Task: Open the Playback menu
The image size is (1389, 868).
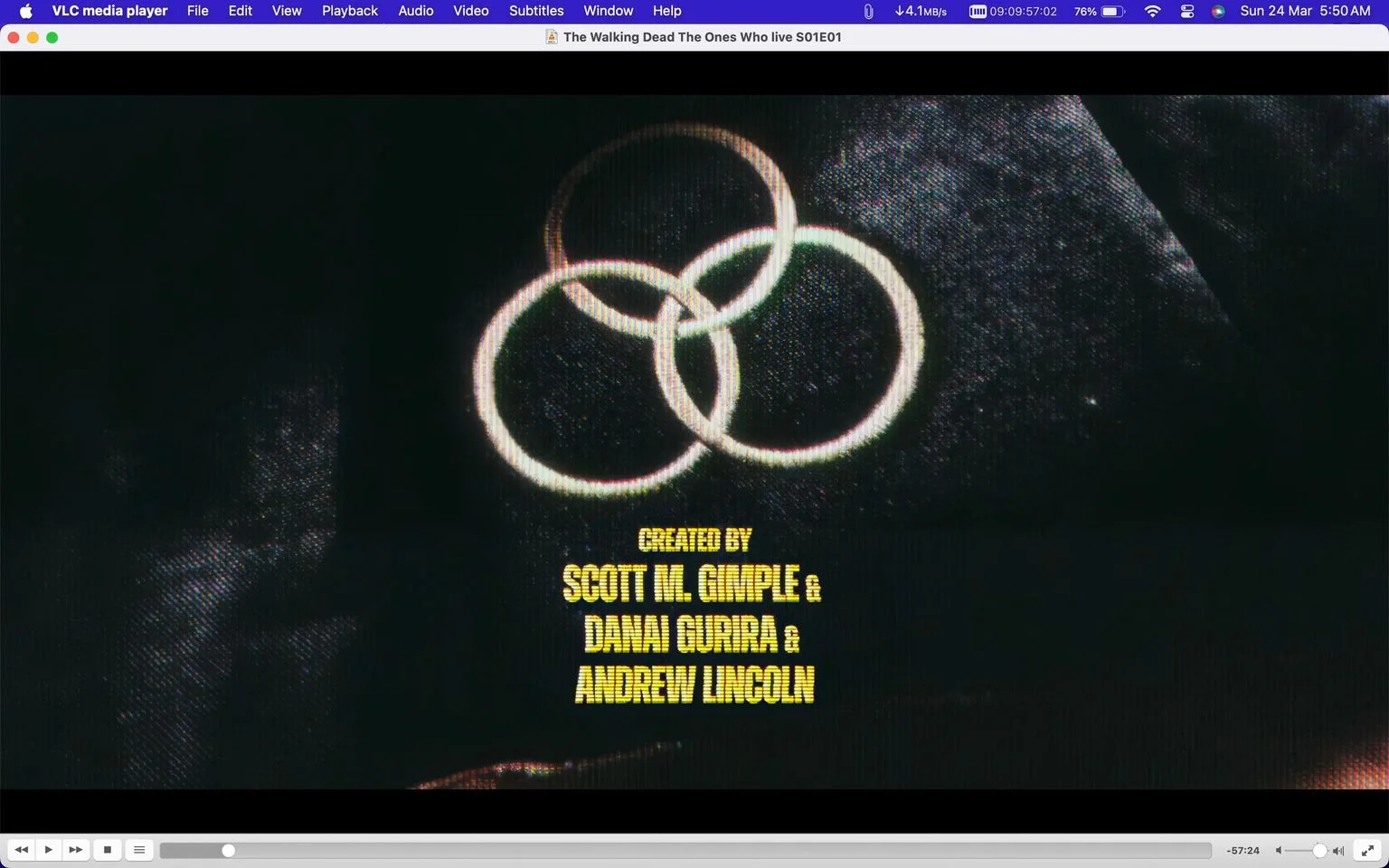Action: 350,11
